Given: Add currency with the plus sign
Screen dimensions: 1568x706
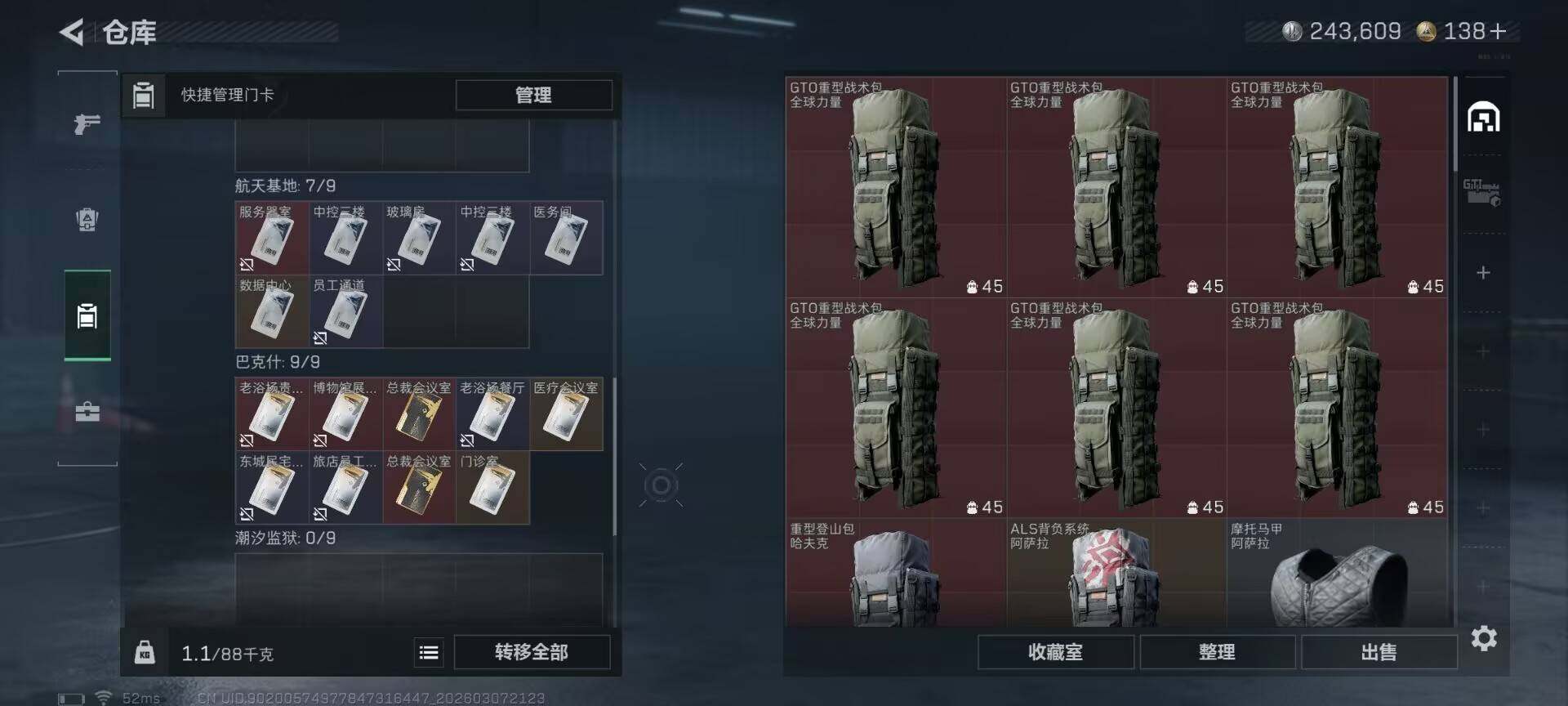Looking at the screenshot, I should 1498,31.
